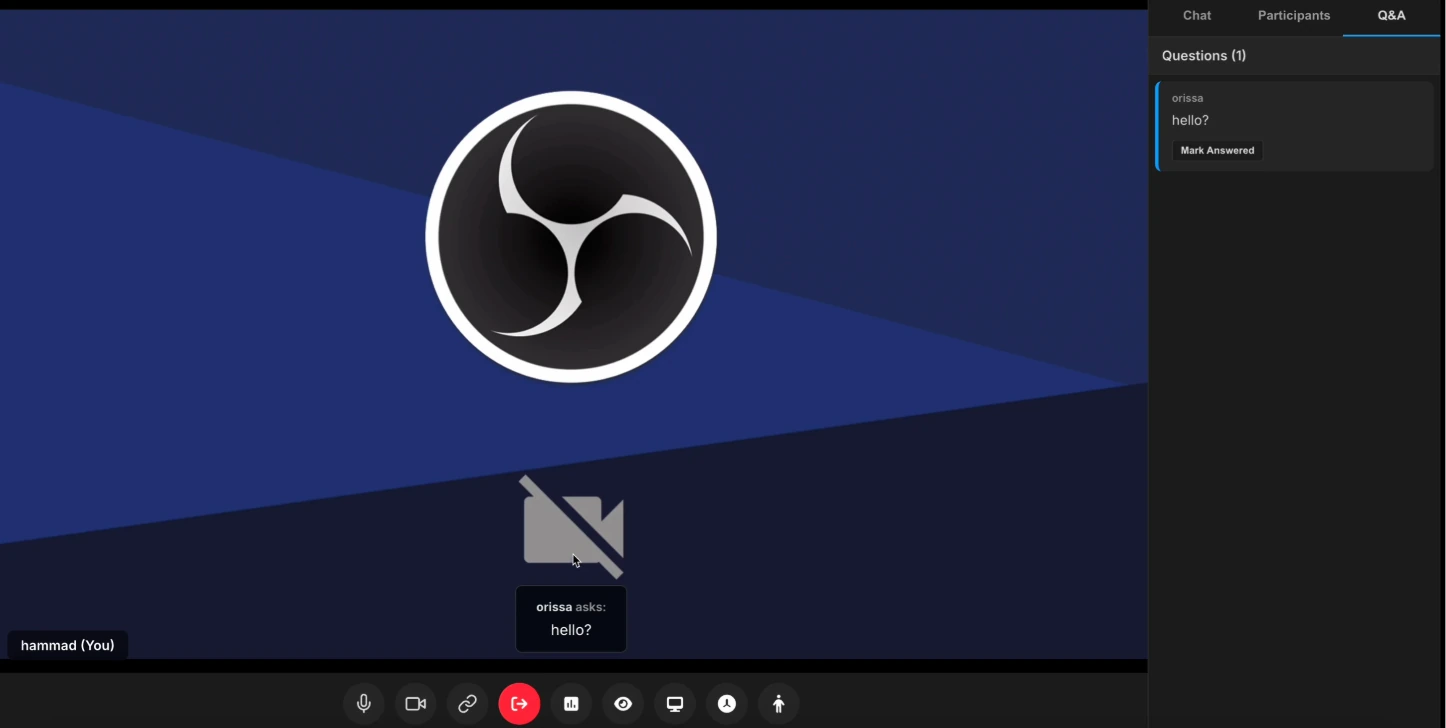1446x728 pixels.
Task: Click the 'orissa asks:' overlay popup
Action: [571, 619]
